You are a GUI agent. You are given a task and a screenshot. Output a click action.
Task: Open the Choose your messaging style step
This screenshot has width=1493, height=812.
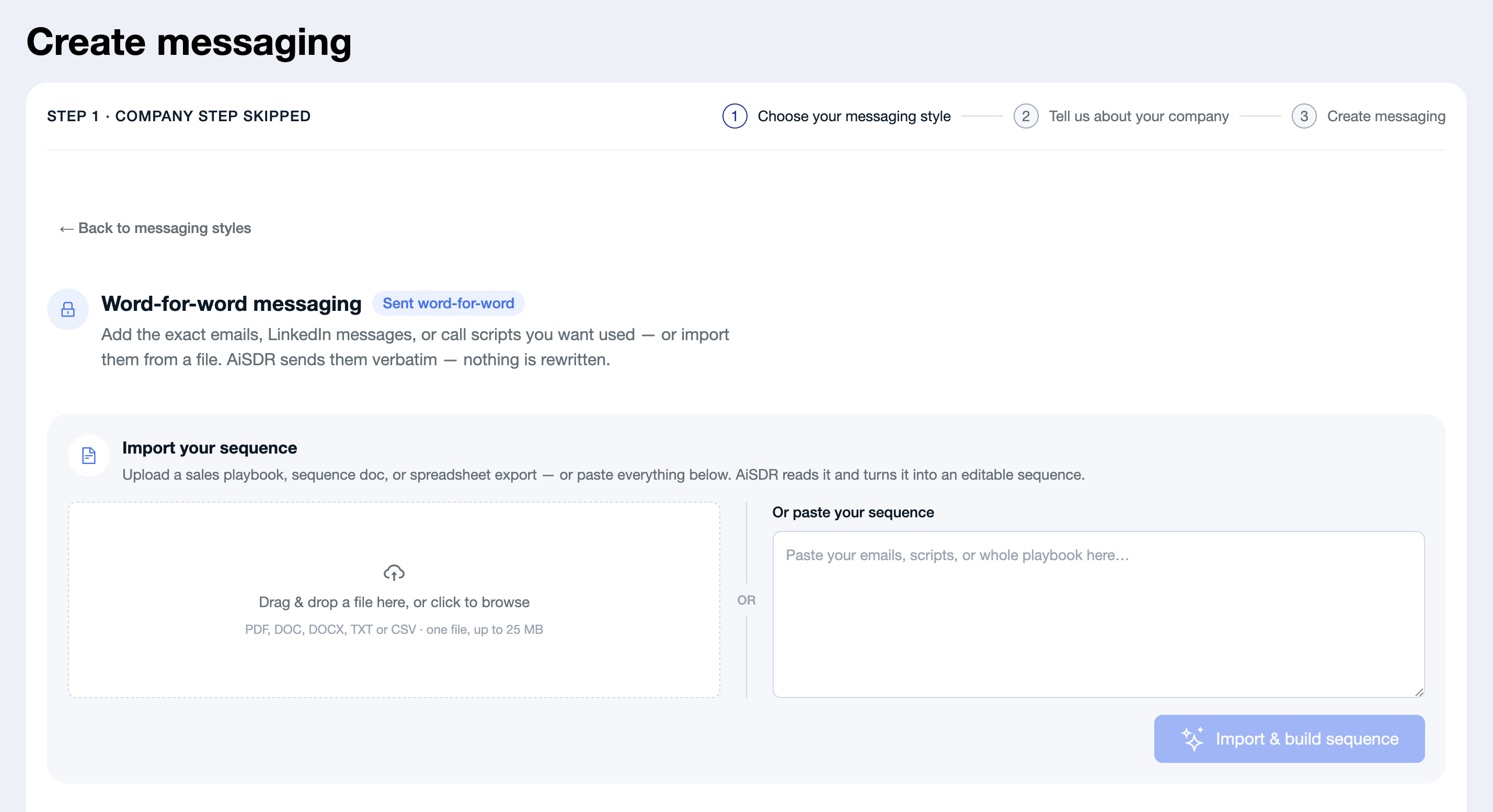pos(854,117)
